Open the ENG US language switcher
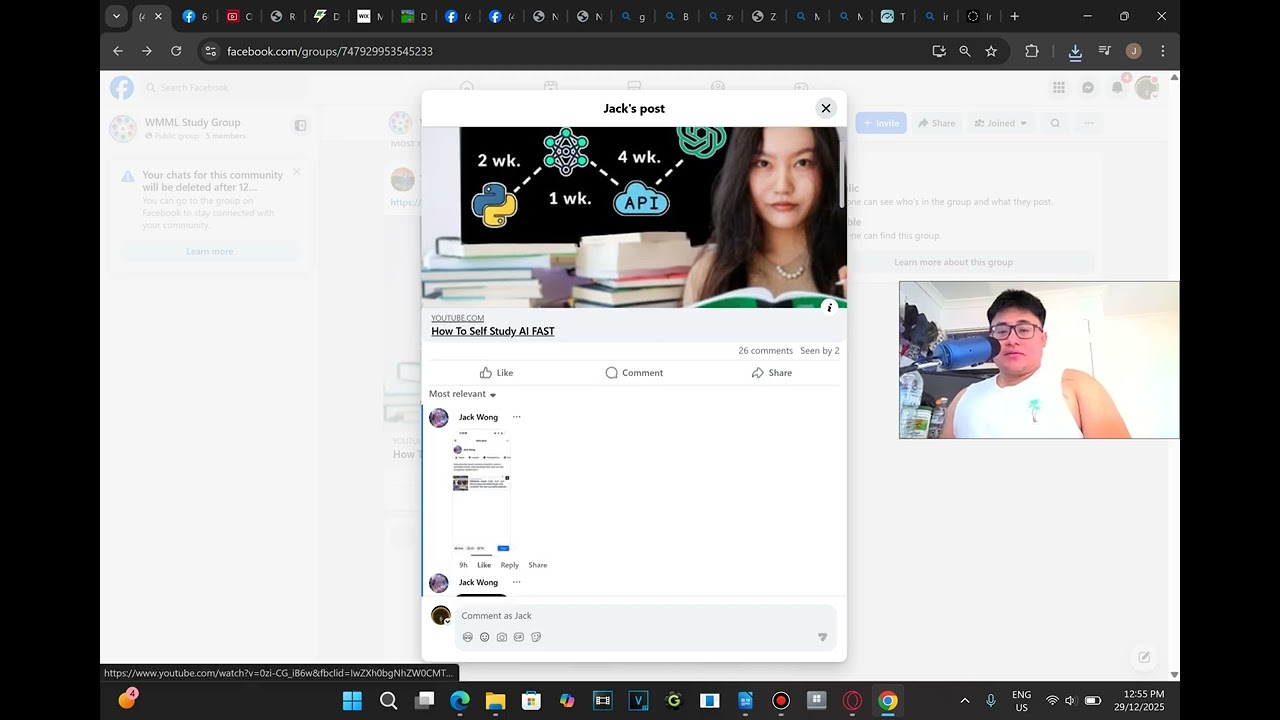The height and width of the screenshot is (720, 1280). pyautogui.click(x=1021, y=701)
